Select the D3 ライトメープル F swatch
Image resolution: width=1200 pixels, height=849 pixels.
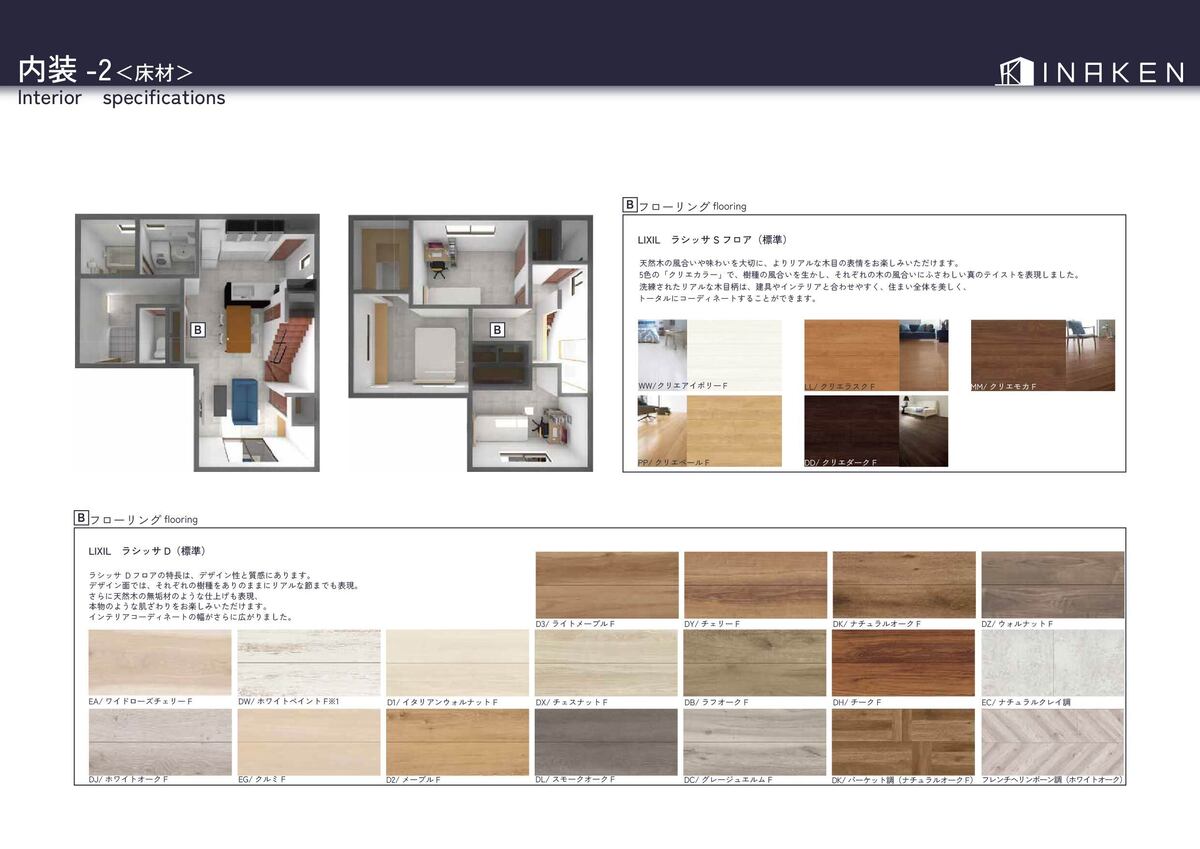[607, 584]
